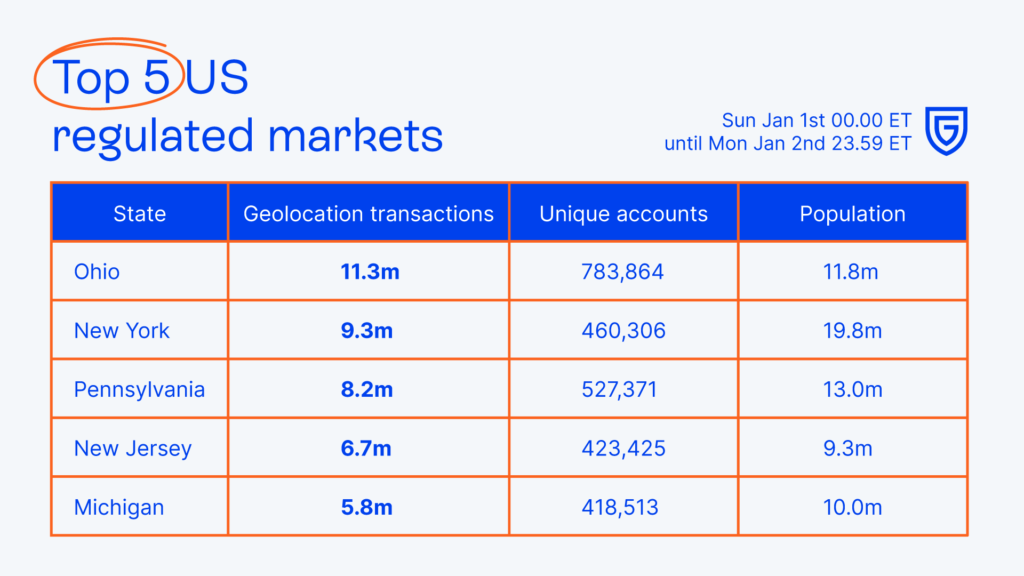This screenshot has width=1024, height=576.
Task: Select the "regulated markets" heading text
Action: [247, 135]
